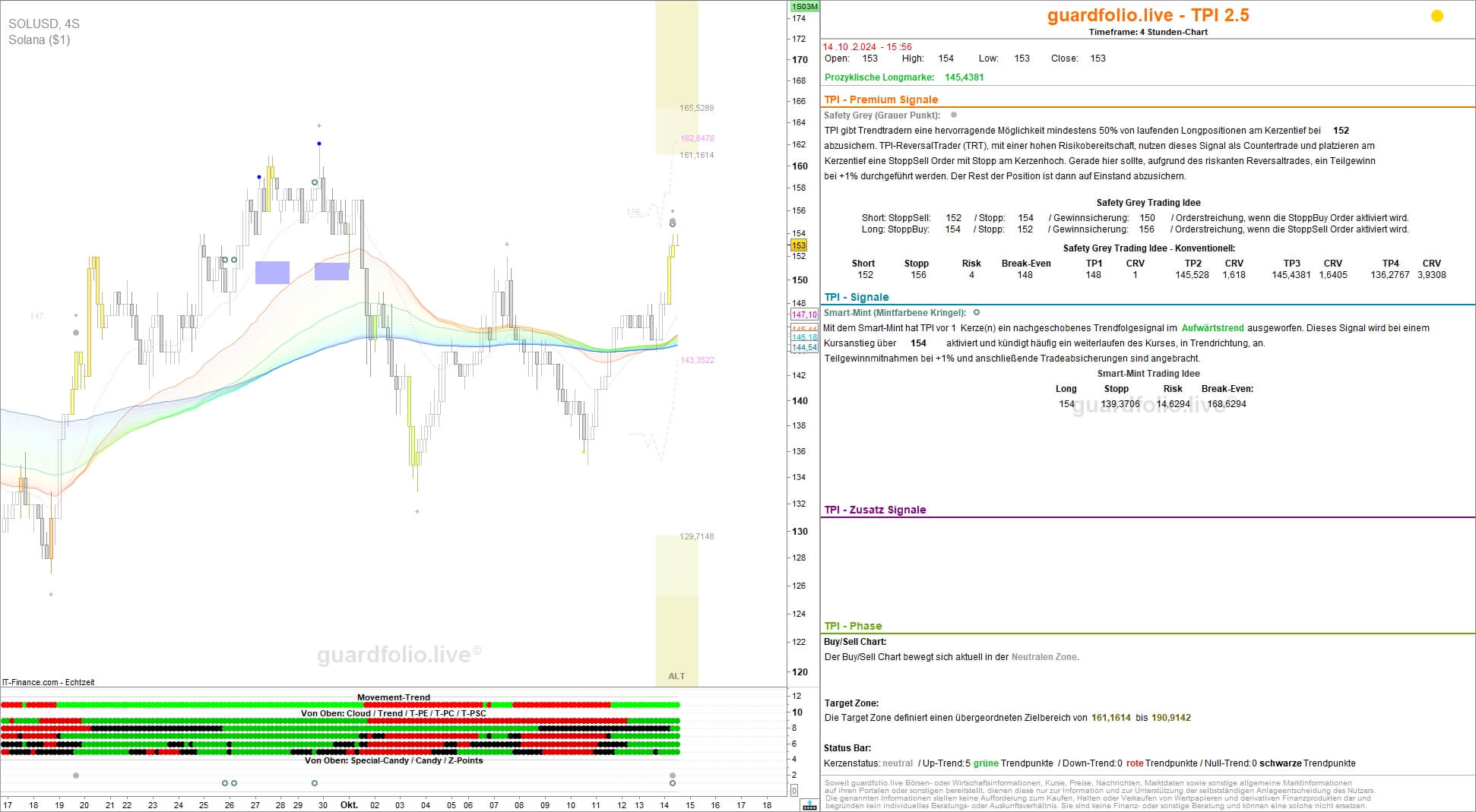Click the pink 162,8478 level label

[x=697, y=138]
